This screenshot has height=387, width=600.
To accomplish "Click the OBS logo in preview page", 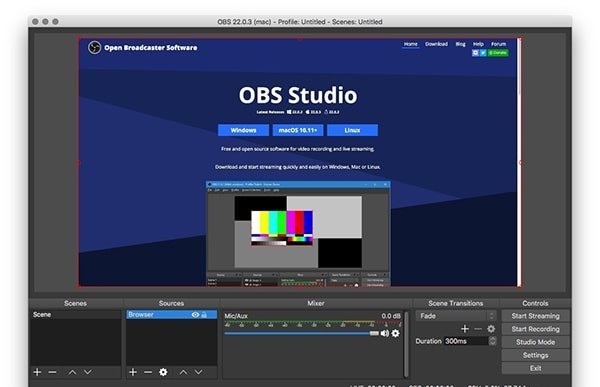I will (x=95, y=47).
